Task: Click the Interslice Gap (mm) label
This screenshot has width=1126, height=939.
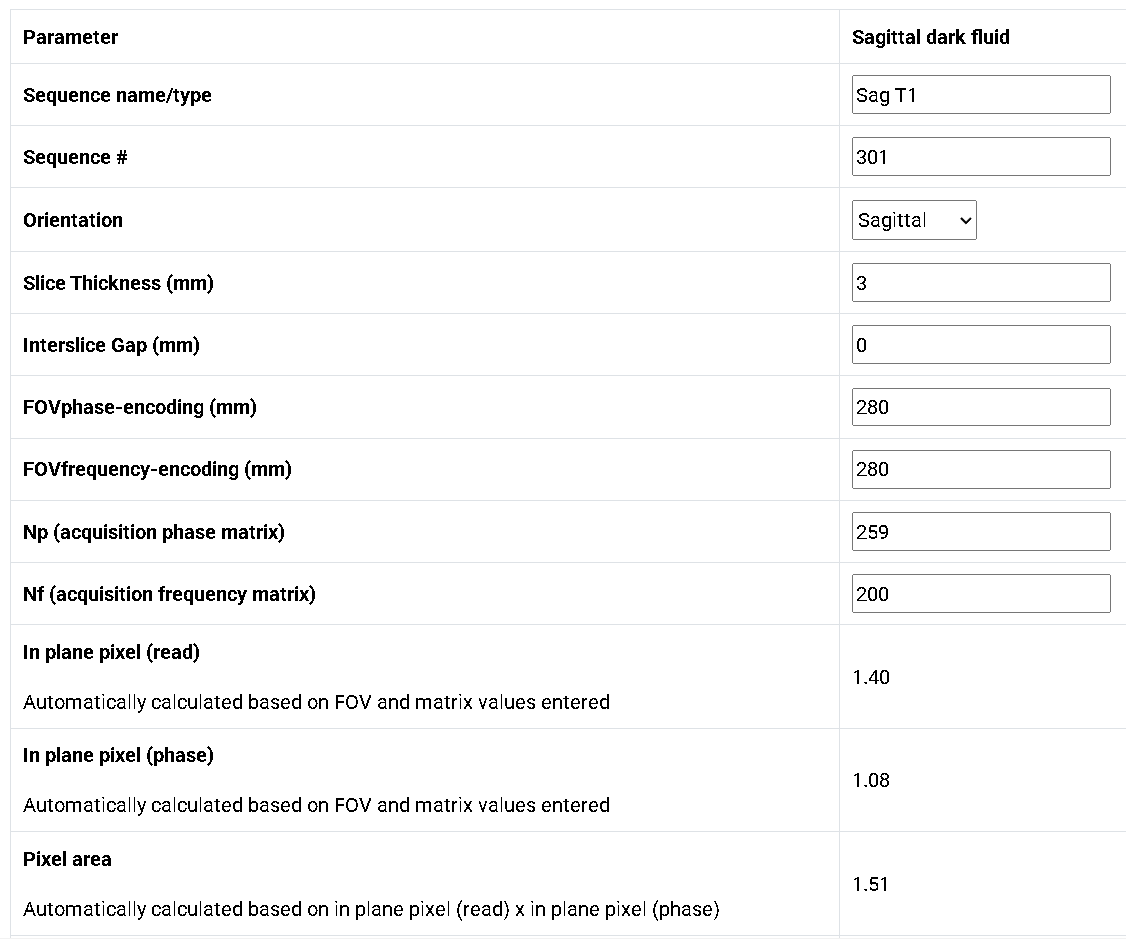Action: pos(111,345)
